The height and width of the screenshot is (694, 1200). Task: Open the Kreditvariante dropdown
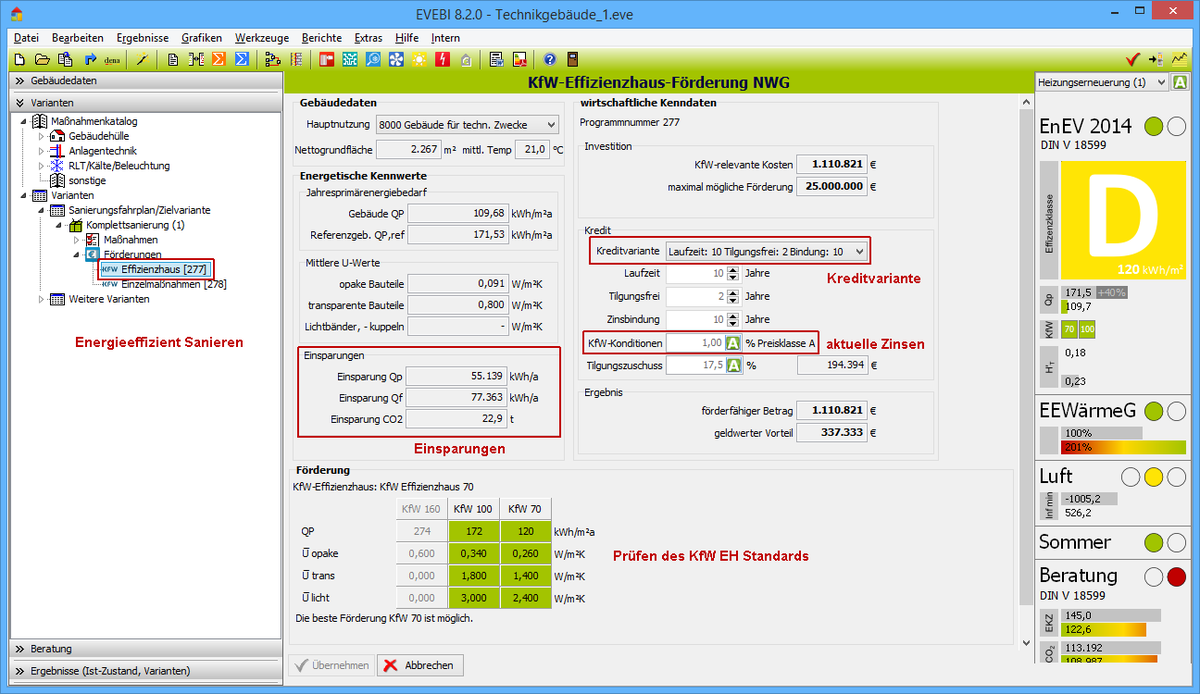pos(767,251)
